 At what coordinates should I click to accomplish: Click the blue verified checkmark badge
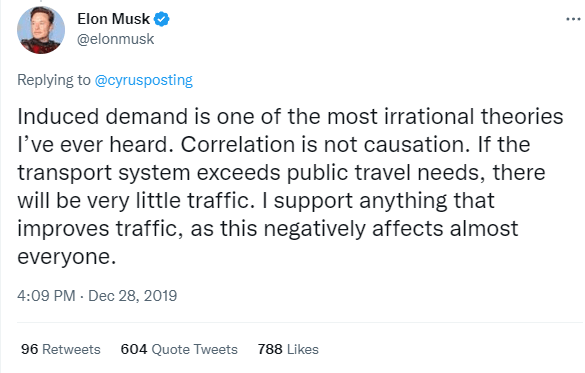tap(162, 19)
